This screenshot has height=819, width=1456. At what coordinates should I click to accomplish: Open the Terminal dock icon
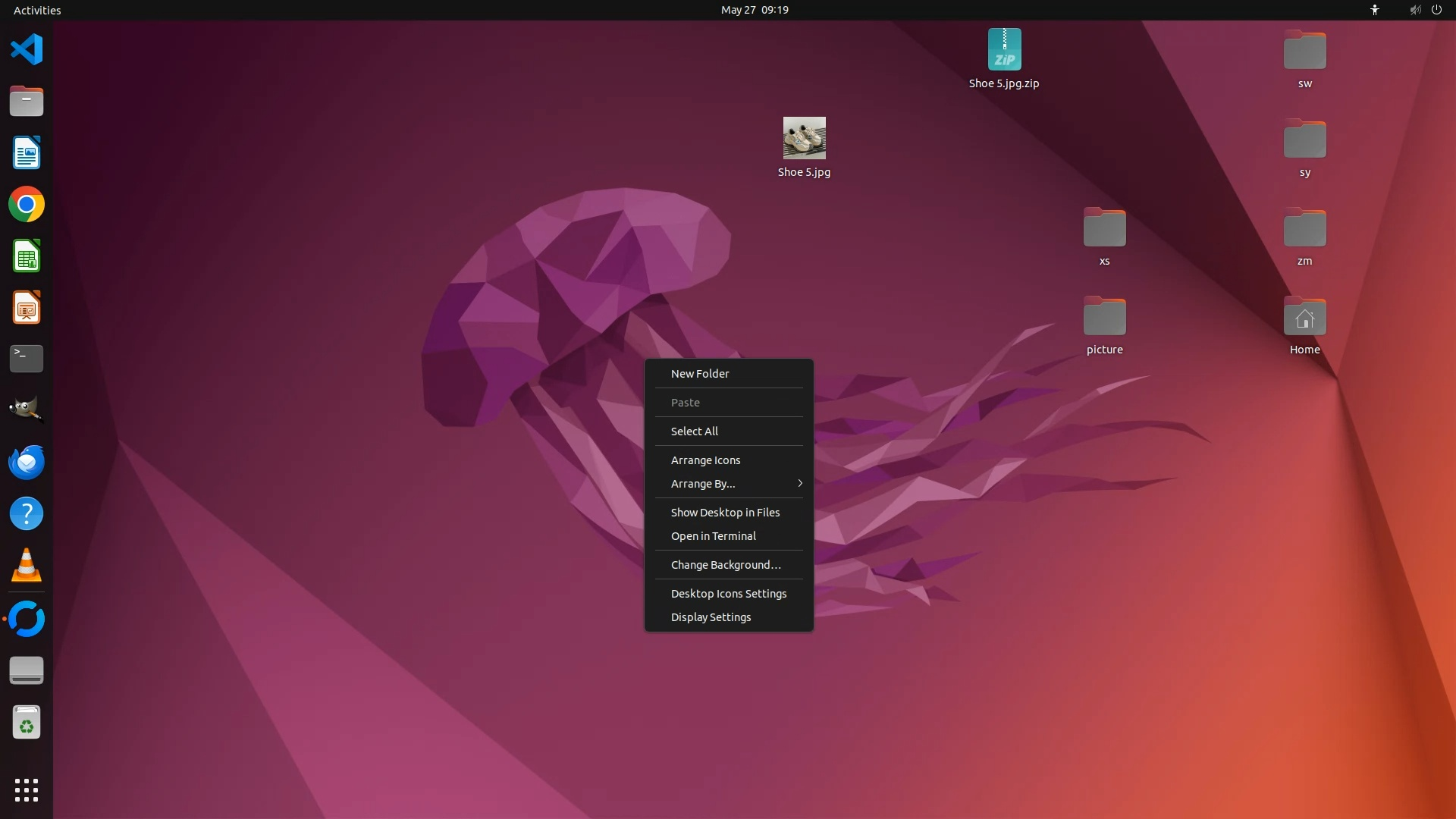coord(27,359)
